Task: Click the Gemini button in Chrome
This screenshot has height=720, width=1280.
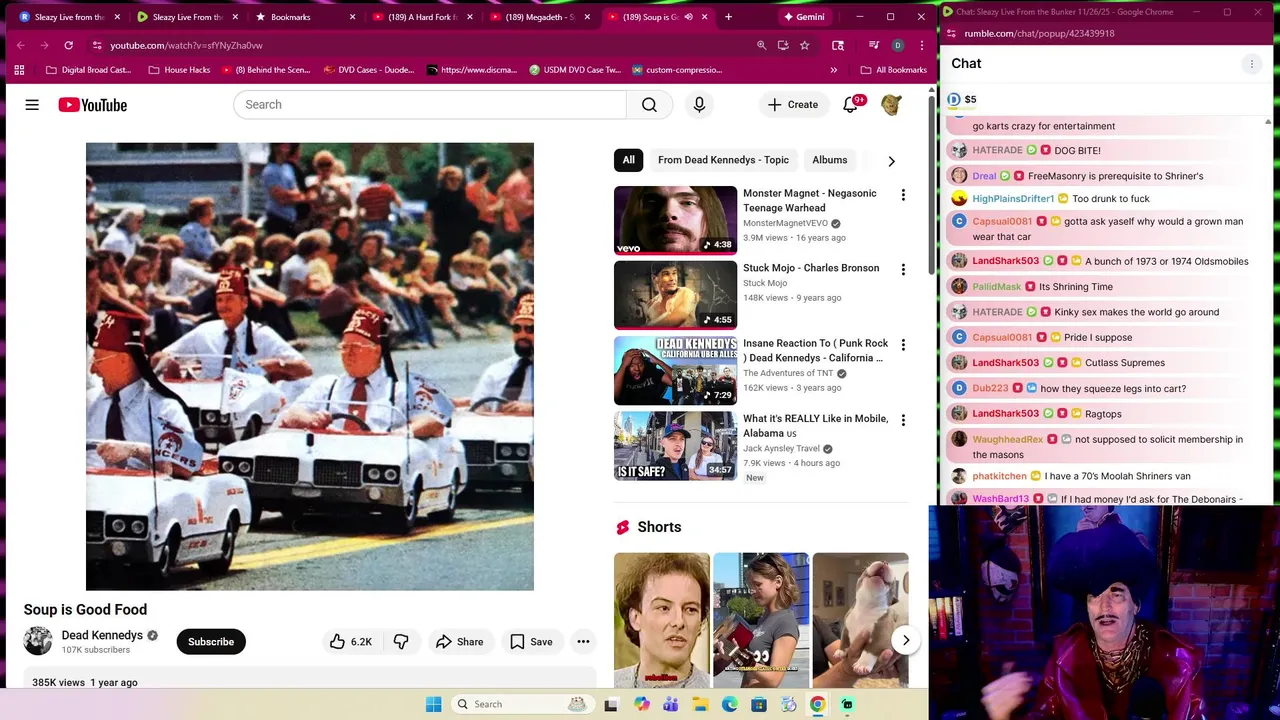Action: pyautogui.click(x=803, y=17)
